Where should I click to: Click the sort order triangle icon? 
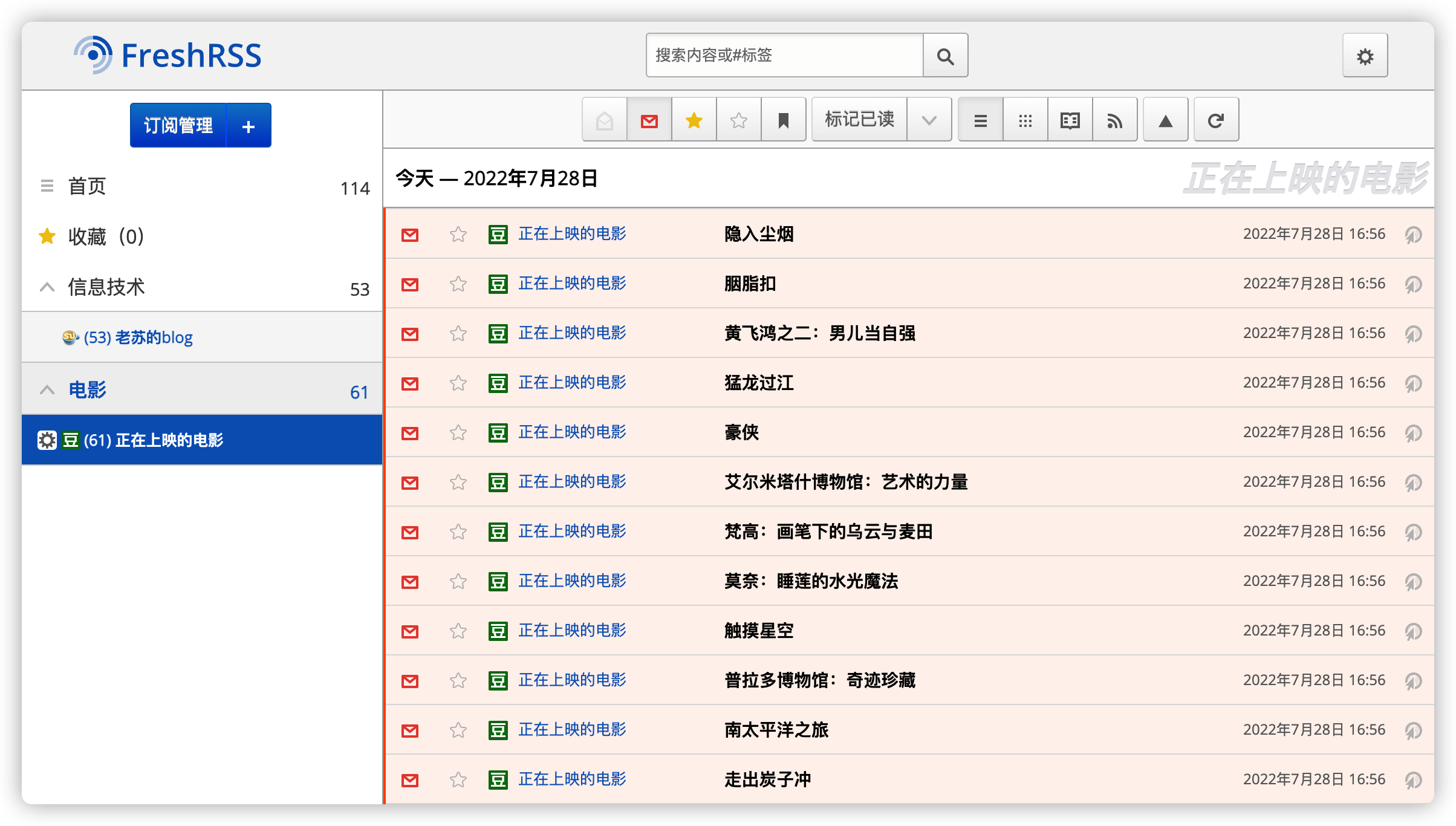[1165, 120]
